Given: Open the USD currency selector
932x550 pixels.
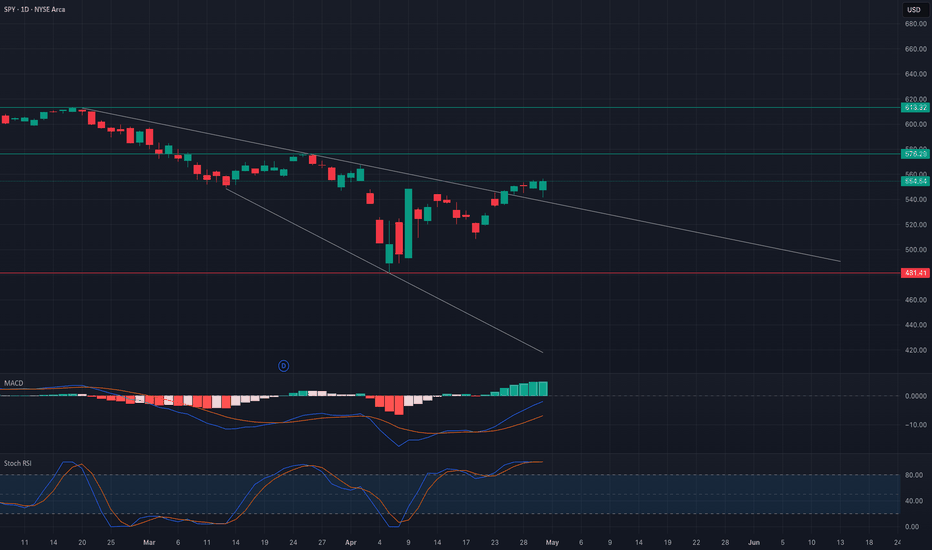Looking at the screenshot, I should tap(914, 10).
